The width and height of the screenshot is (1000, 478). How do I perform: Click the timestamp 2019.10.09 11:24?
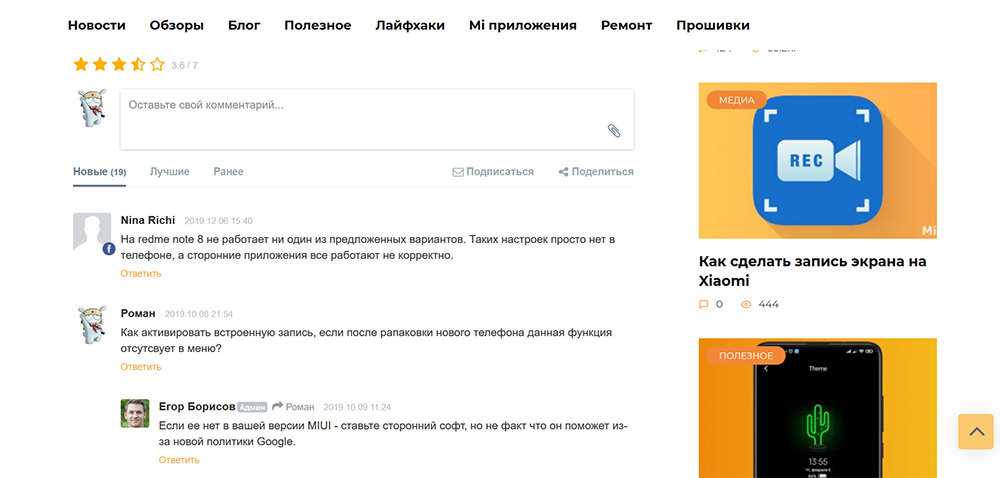pos(357,407)
